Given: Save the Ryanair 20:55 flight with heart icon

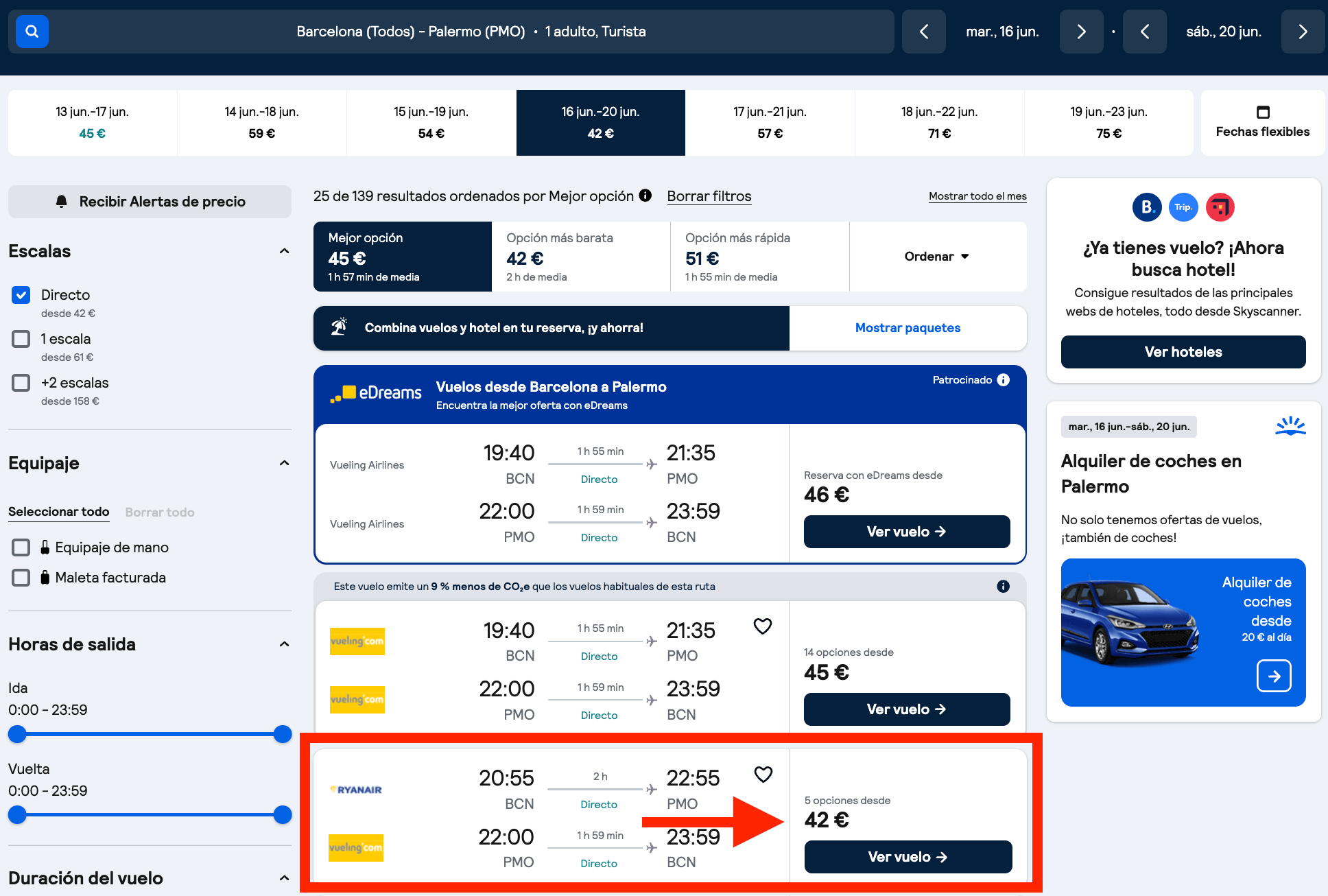Looking at the screenshot, I should [763, 775].
